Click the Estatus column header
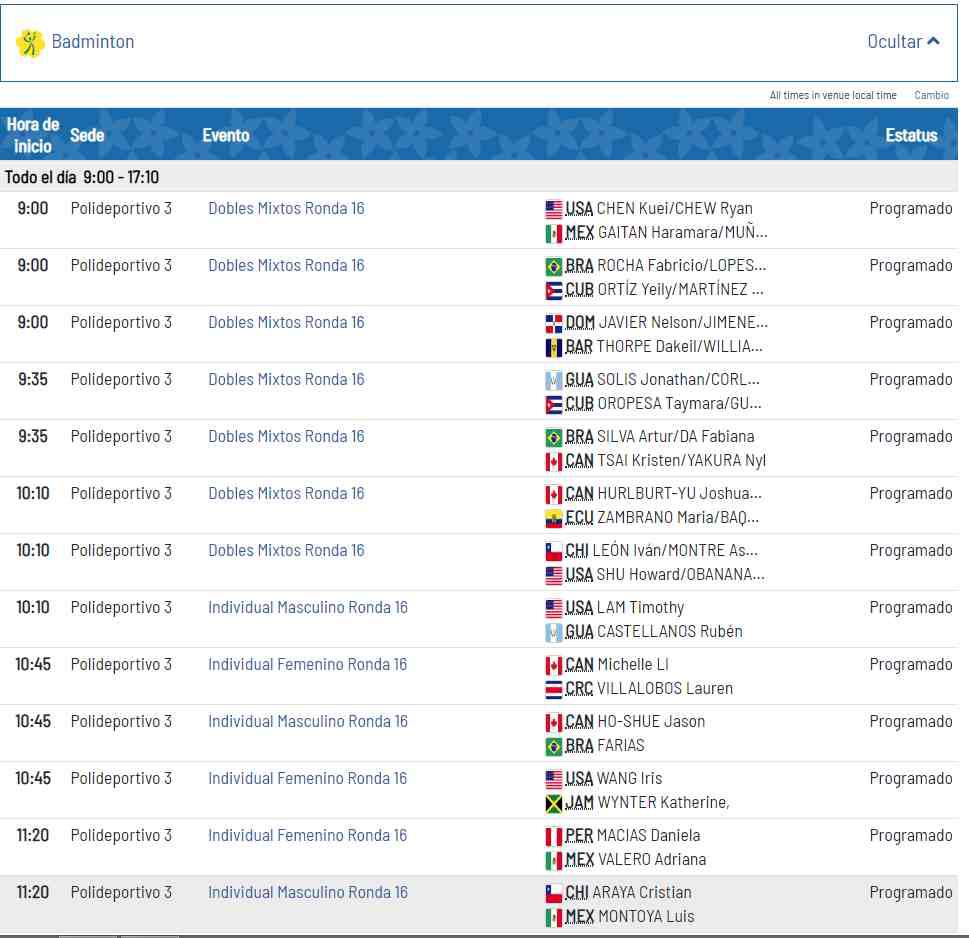The height and width of the screenshot is (938, 969). (x=911, y=135)
